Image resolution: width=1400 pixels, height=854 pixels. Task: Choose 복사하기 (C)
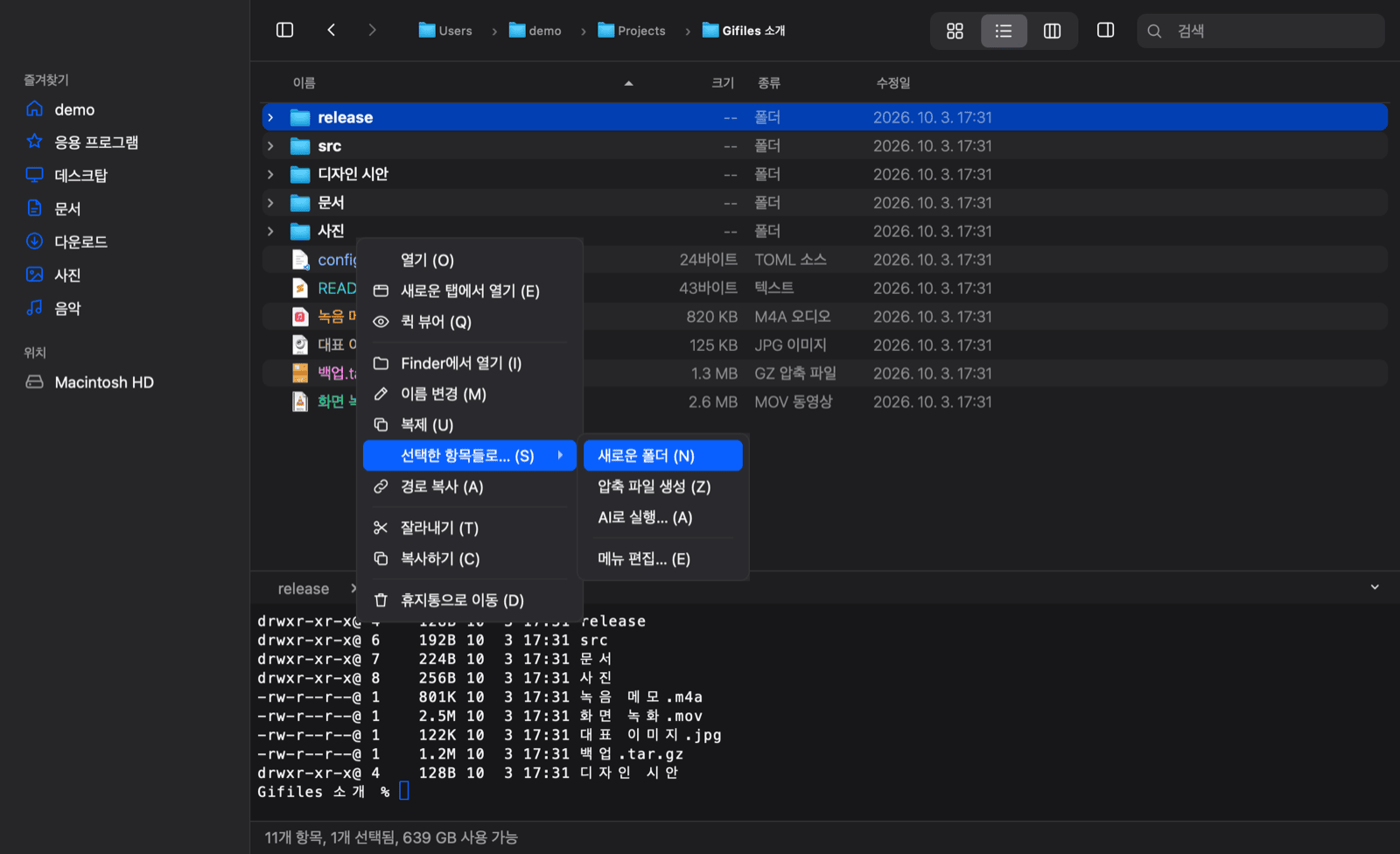470,558
